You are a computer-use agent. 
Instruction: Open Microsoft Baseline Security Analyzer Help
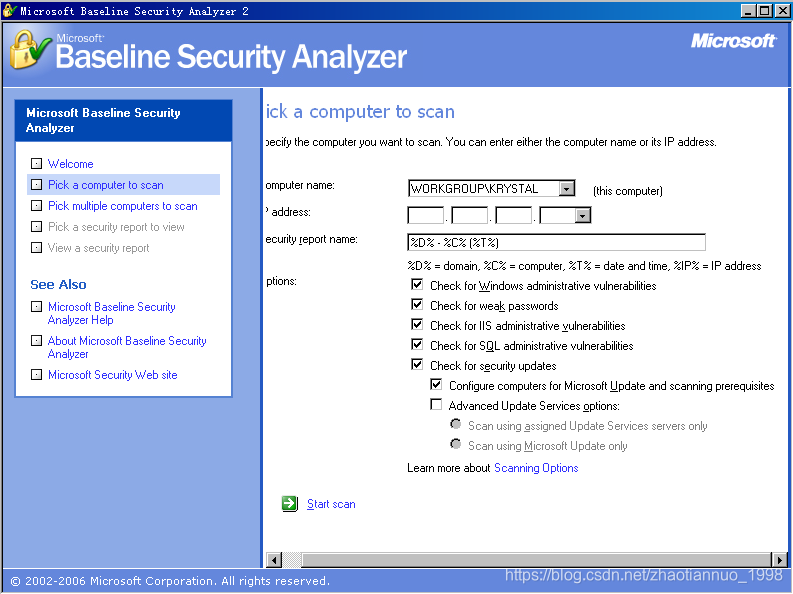pos(111,313)
